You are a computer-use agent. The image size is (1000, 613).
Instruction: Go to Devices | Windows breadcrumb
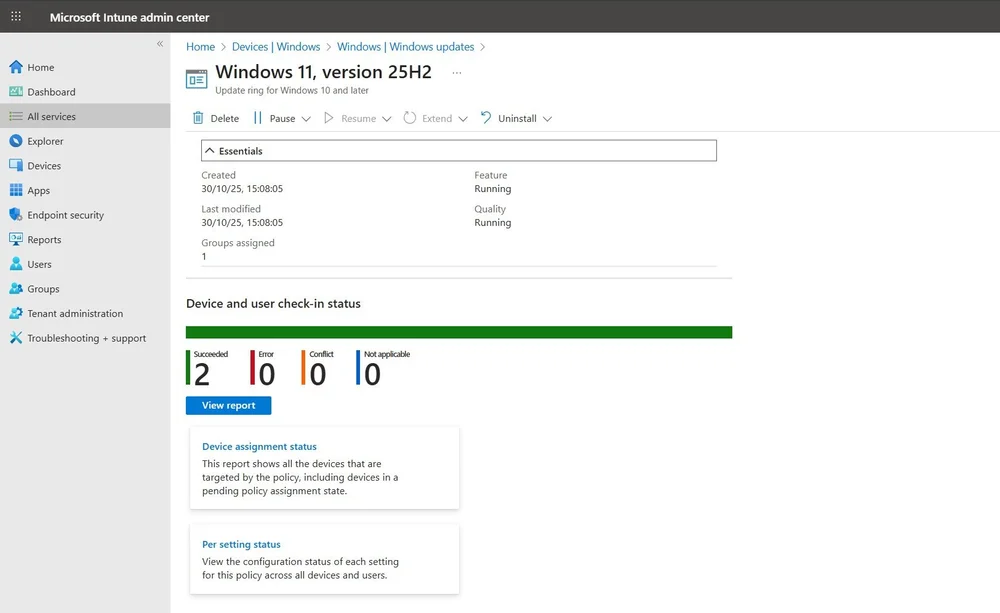click(x=276, y=47)
